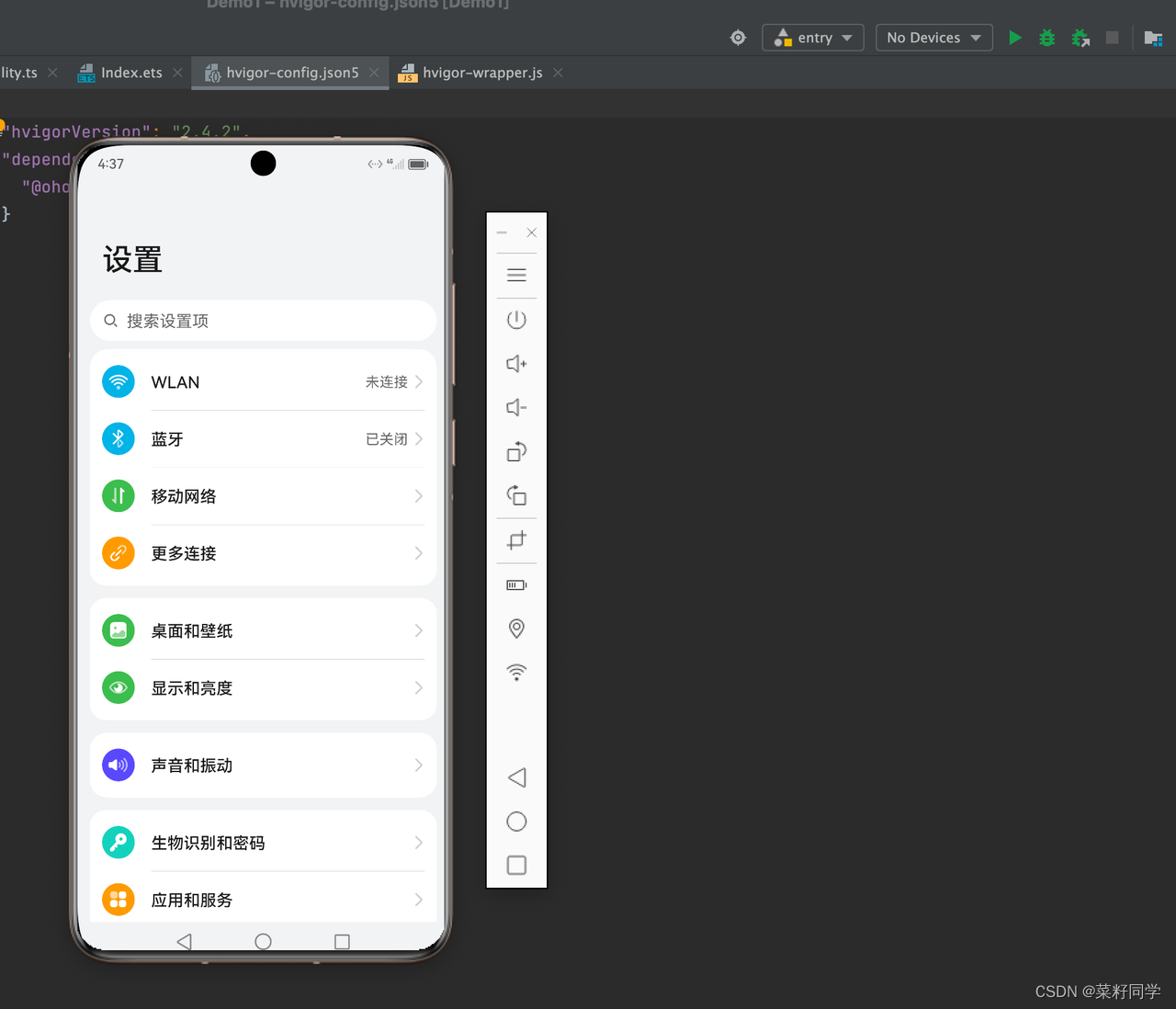The width and height of the screenshot is (1176, 1009).
Task: Click the orange apps grid icon for 应用和服务
Action: tap(119, 900)
